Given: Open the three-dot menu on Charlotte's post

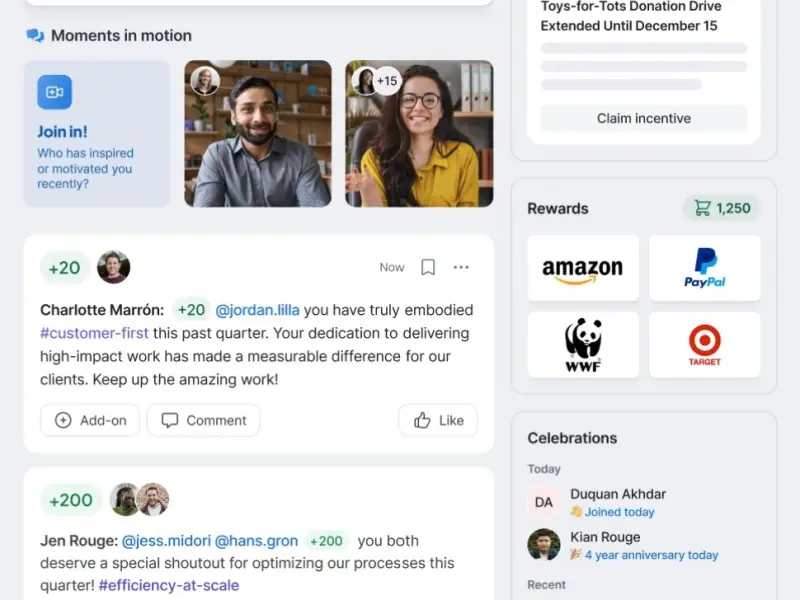Looking at the screenshot, I should pos(461,267).
